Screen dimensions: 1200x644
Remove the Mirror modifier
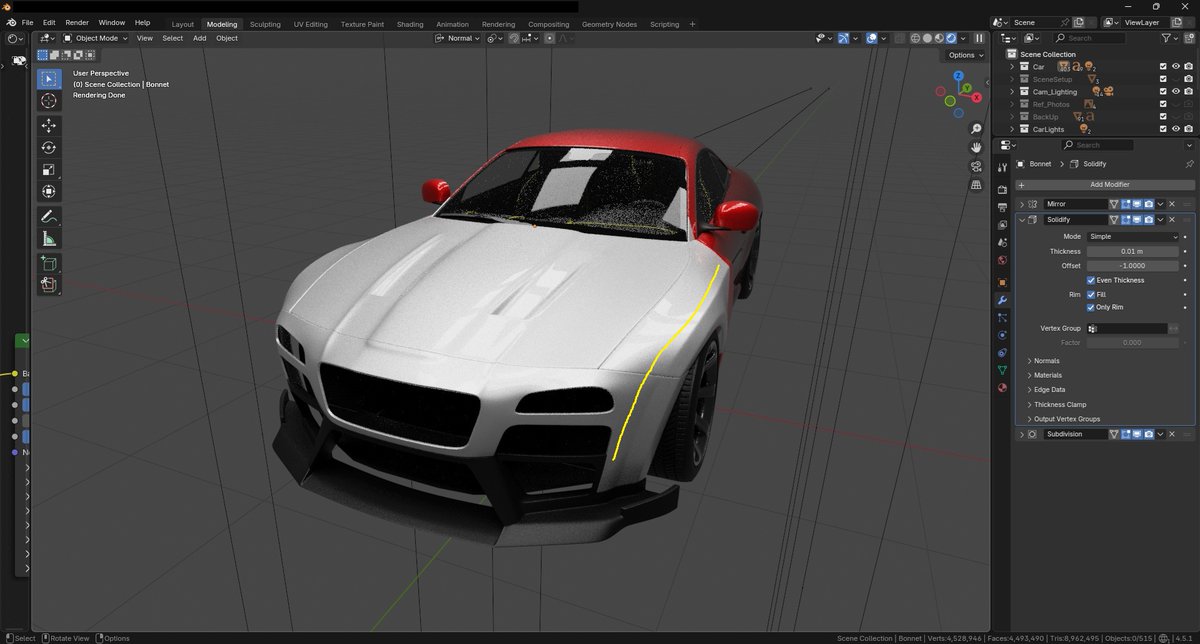pyautogui.click(x=1172, y=204)
